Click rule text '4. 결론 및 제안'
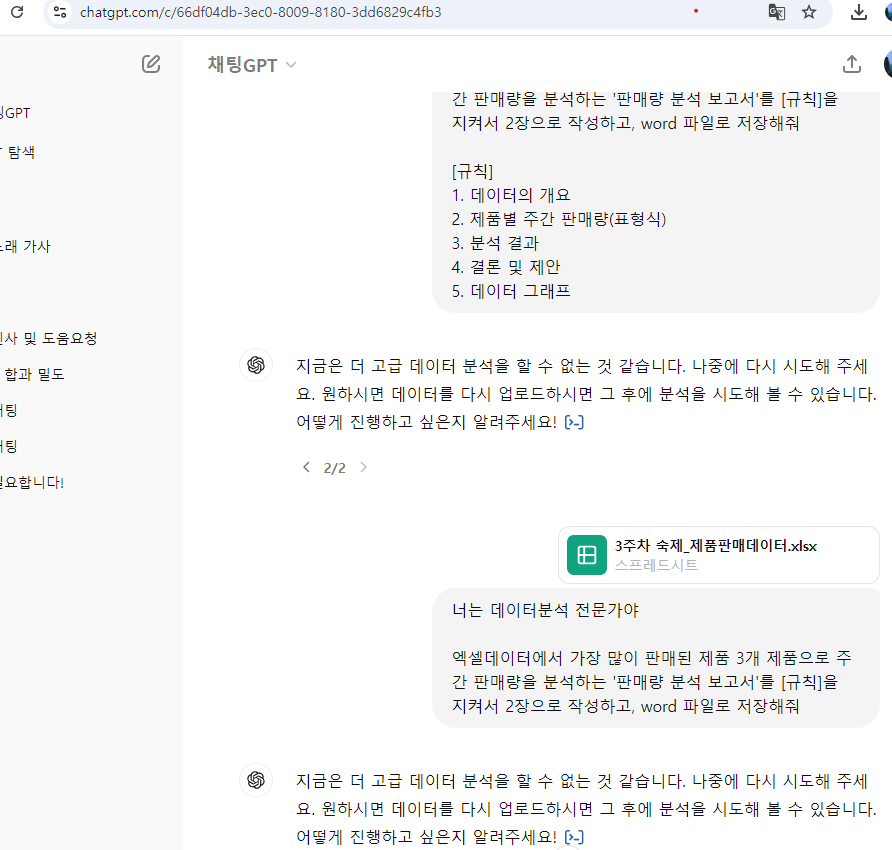The height and width of the screenshot is (850, 892). click(x=506, y=267)
